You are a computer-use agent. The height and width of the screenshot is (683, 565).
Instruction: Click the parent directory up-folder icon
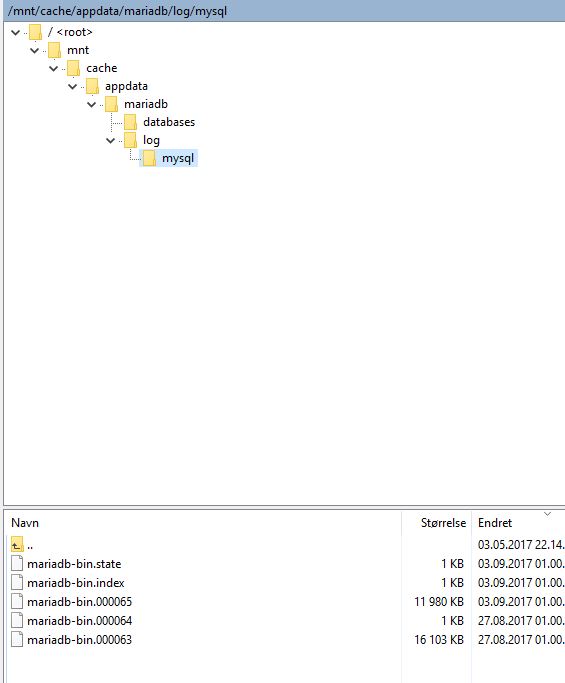click(17, 545)
